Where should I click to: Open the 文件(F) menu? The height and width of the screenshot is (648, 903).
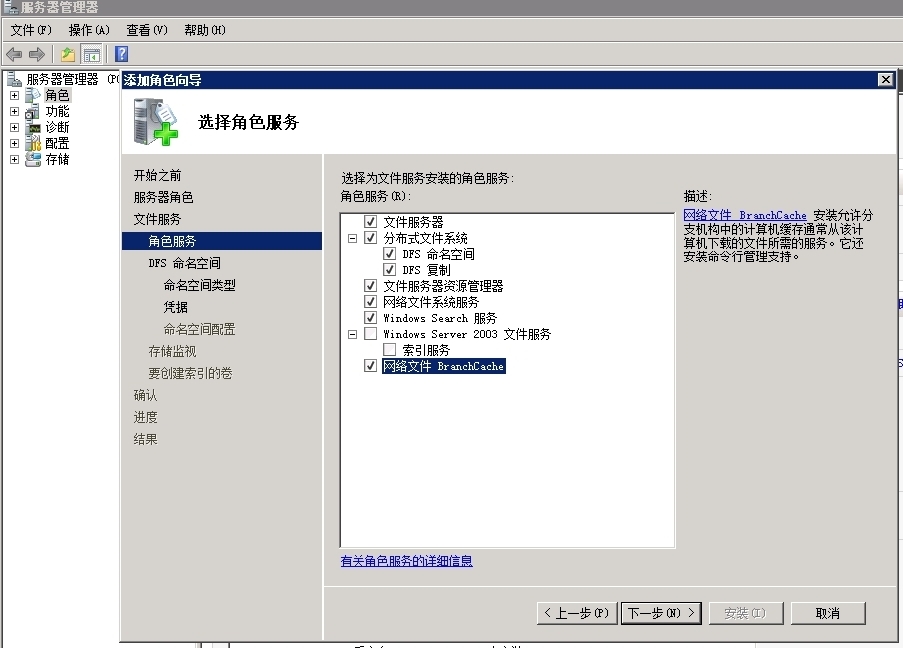click(x=31, y=30)
